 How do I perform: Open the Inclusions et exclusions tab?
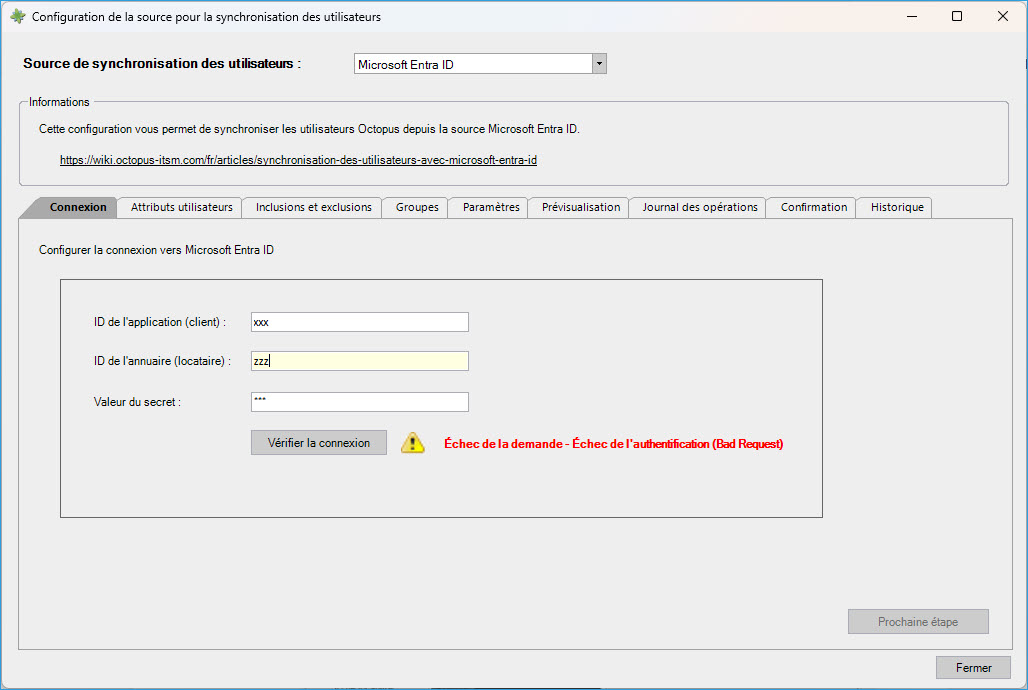click(x=313, y=207)
